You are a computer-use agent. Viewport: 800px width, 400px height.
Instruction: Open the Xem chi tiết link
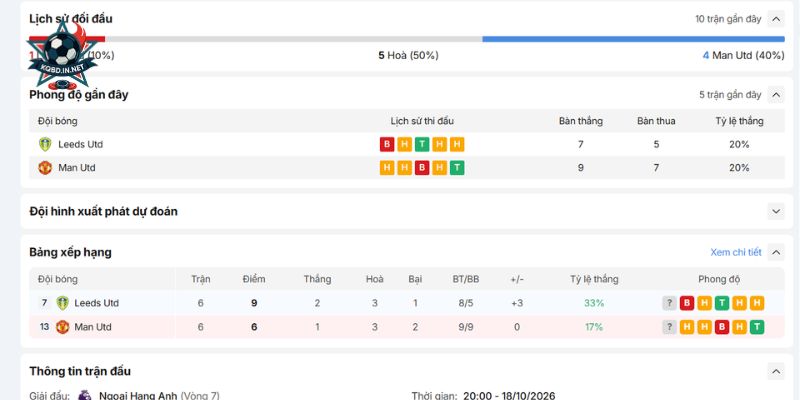pos(736,252)
